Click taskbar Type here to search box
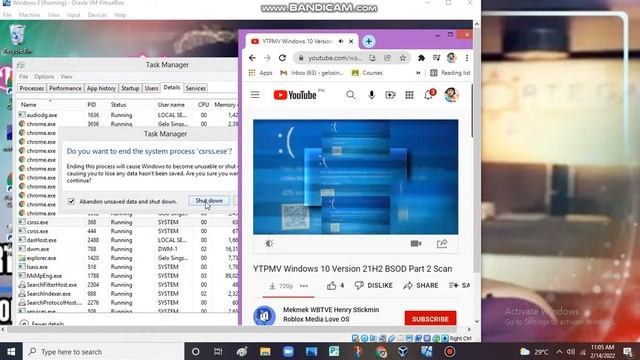Image resolution: width=640 pixels, height=360 pixels. click(104, 351)
